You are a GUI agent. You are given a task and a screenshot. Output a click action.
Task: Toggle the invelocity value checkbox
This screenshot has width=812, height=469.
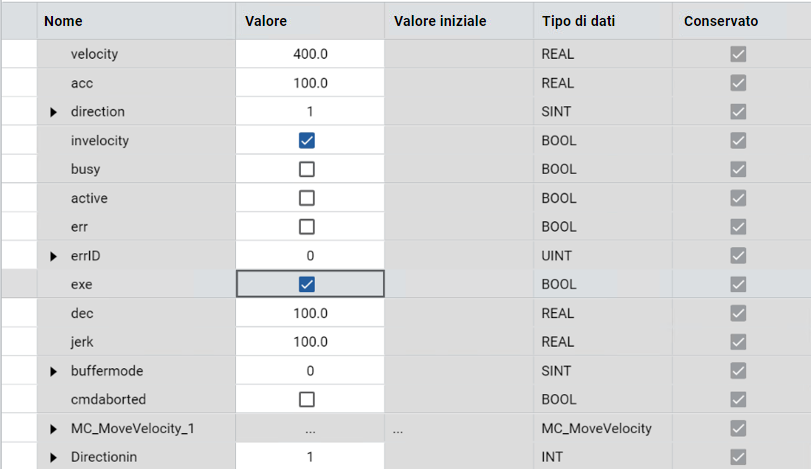click(307, 141)
